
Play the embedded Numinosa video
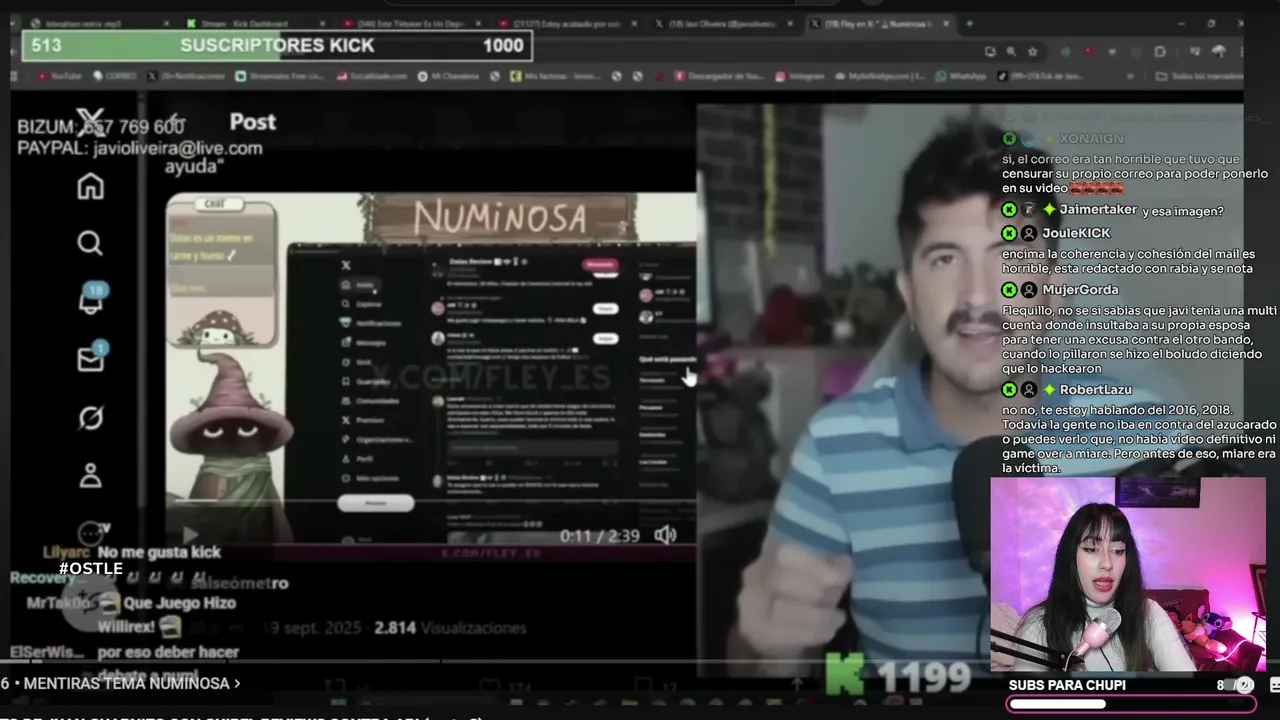190,535
